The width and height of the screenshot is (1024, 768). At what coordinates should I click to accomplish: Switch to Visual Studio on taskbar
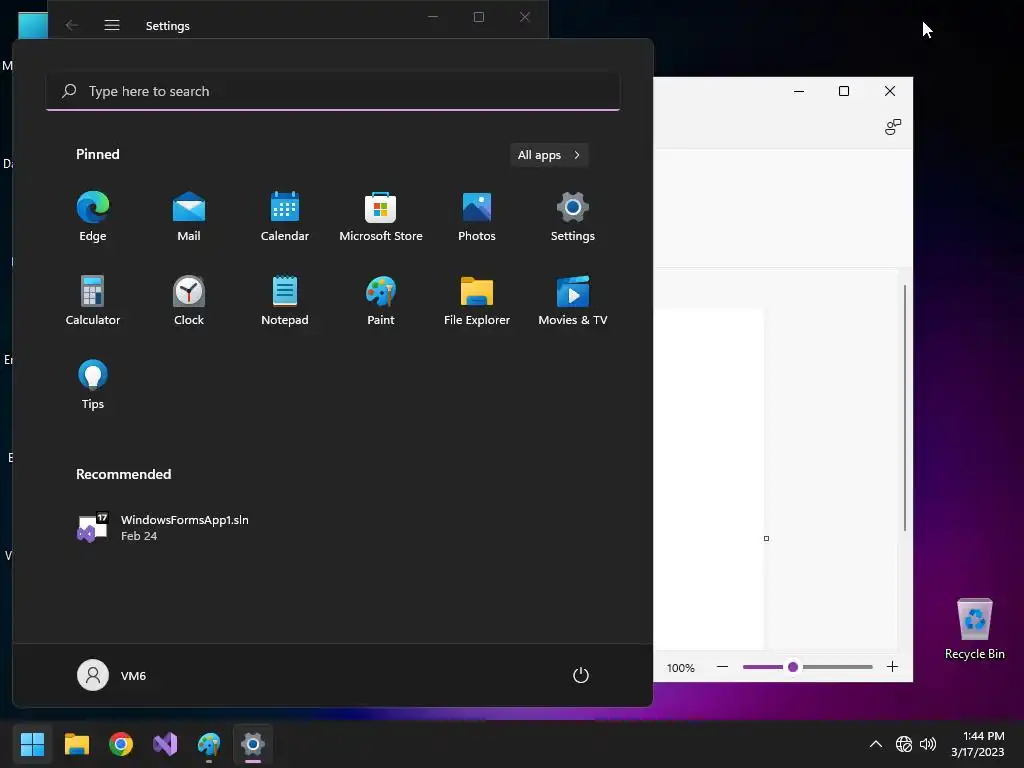[165, 744]
